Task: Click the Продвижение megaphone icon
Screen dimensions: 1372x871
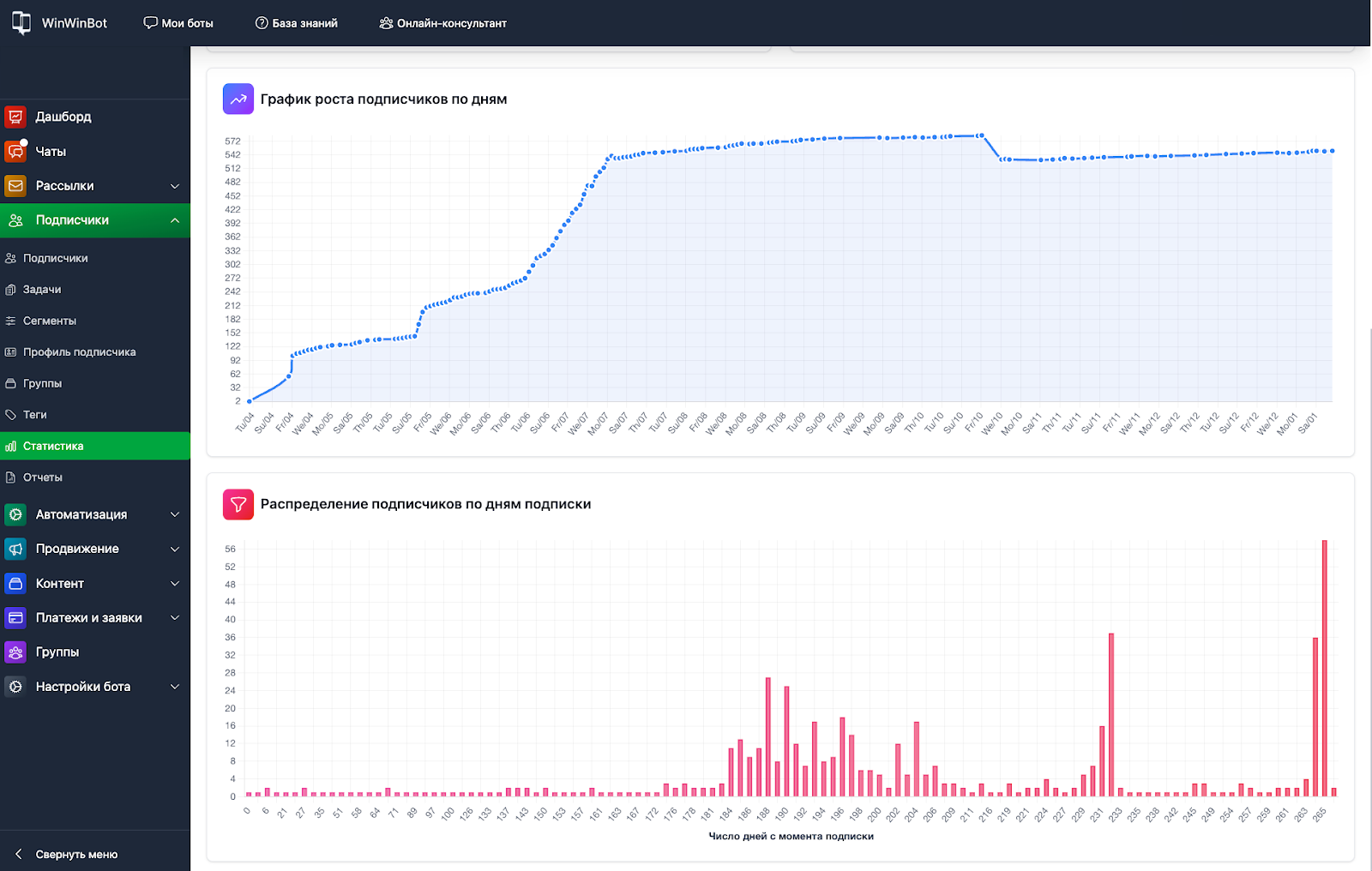Action: tap(15, 549)
